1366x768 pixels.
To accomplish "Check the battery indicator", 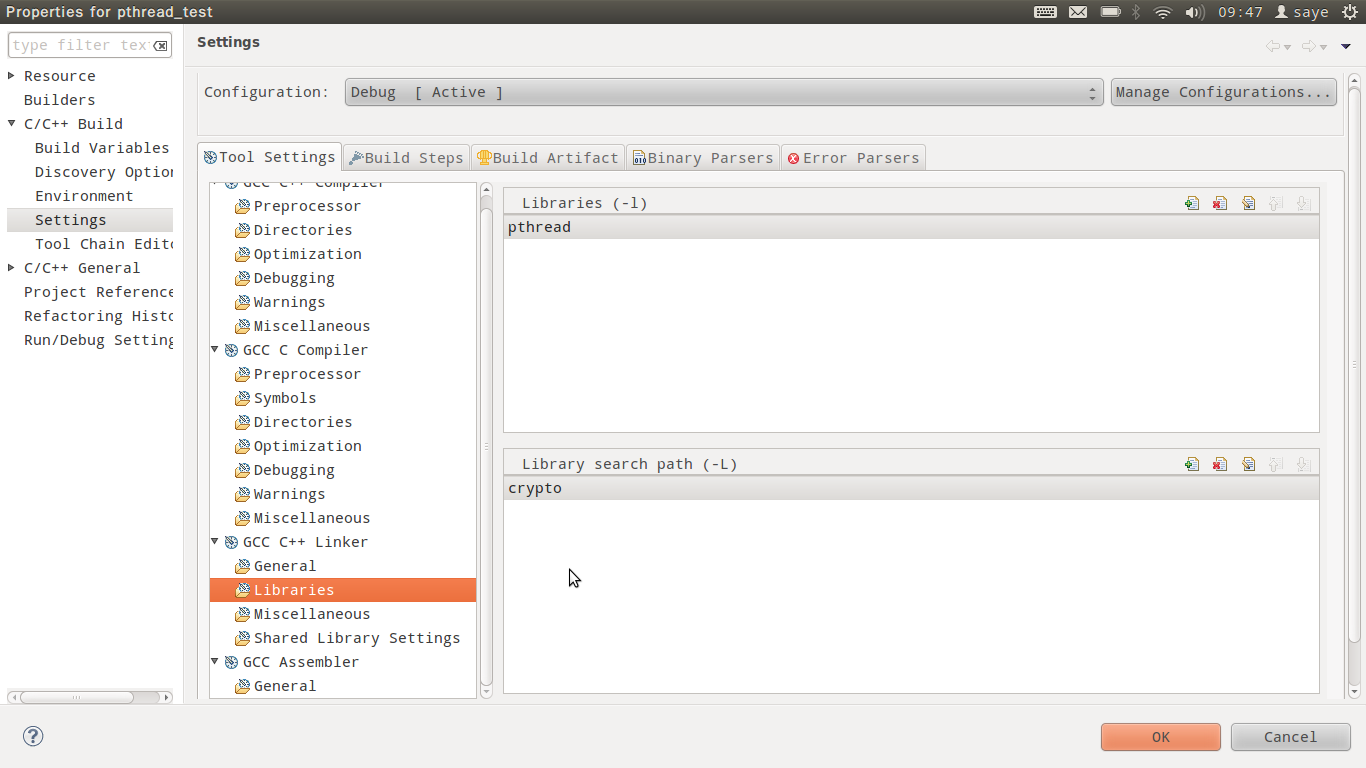I will pos(1110,12).
